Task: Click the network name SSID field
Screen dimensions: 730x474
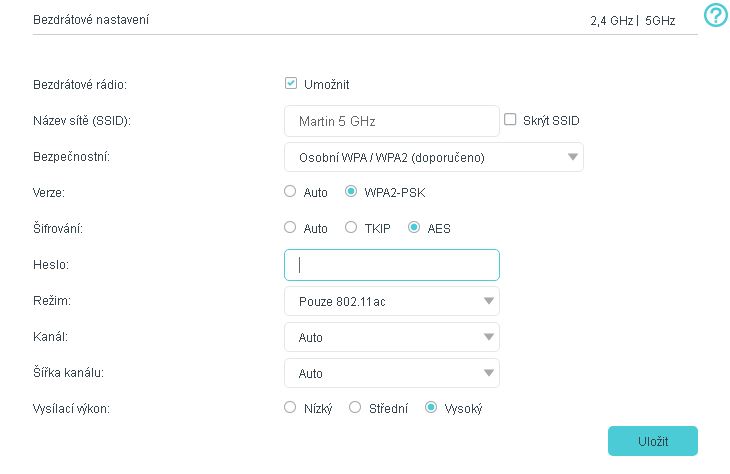Action: pos(391,121)
